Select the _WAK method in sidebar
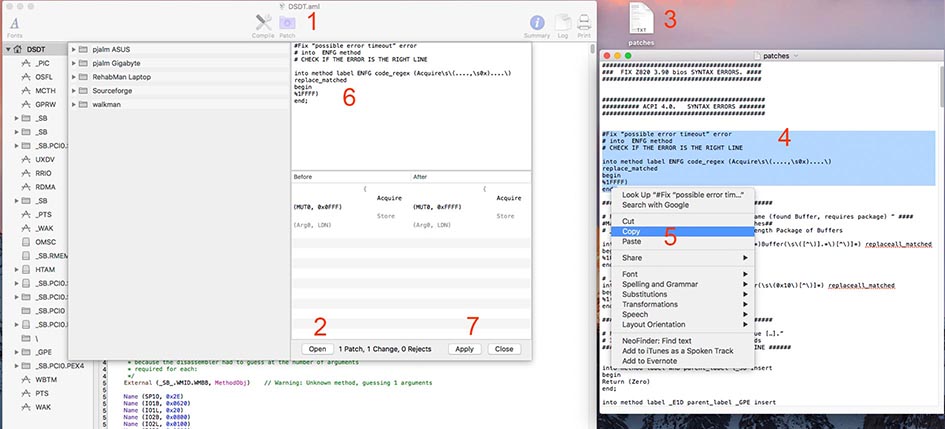 click(43, 228)
